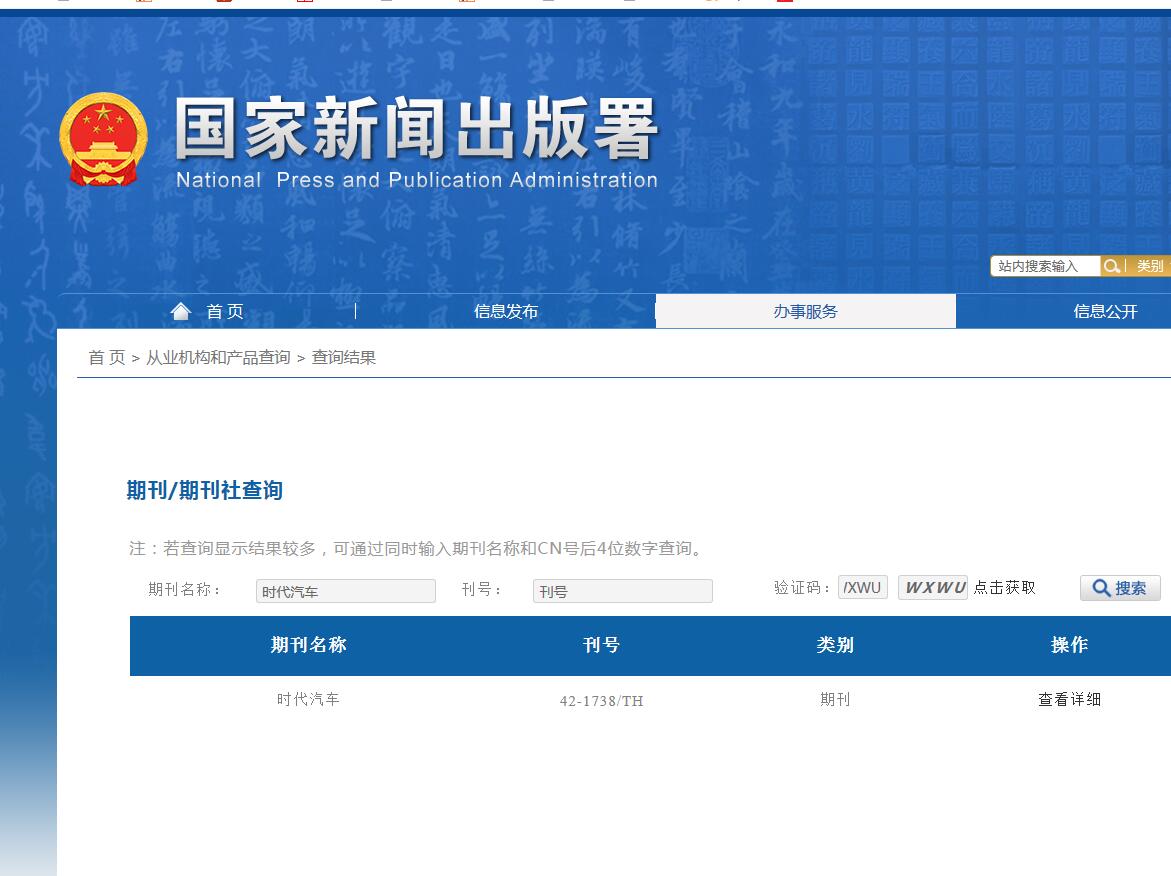Switch to the 信息发布 tab

505,311
